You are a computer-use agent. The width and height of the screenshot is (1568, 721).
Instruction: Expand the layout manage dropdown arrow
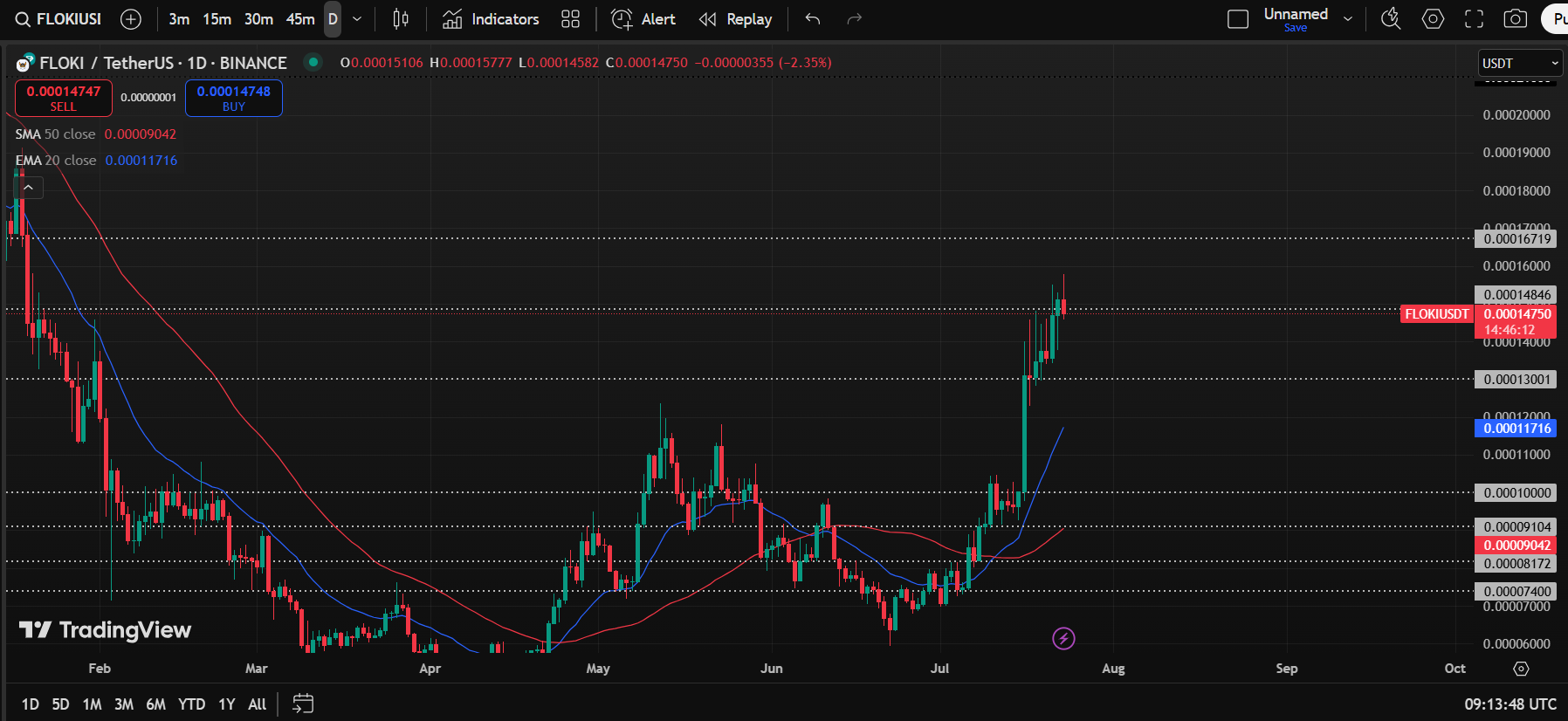click(1348, 19)
